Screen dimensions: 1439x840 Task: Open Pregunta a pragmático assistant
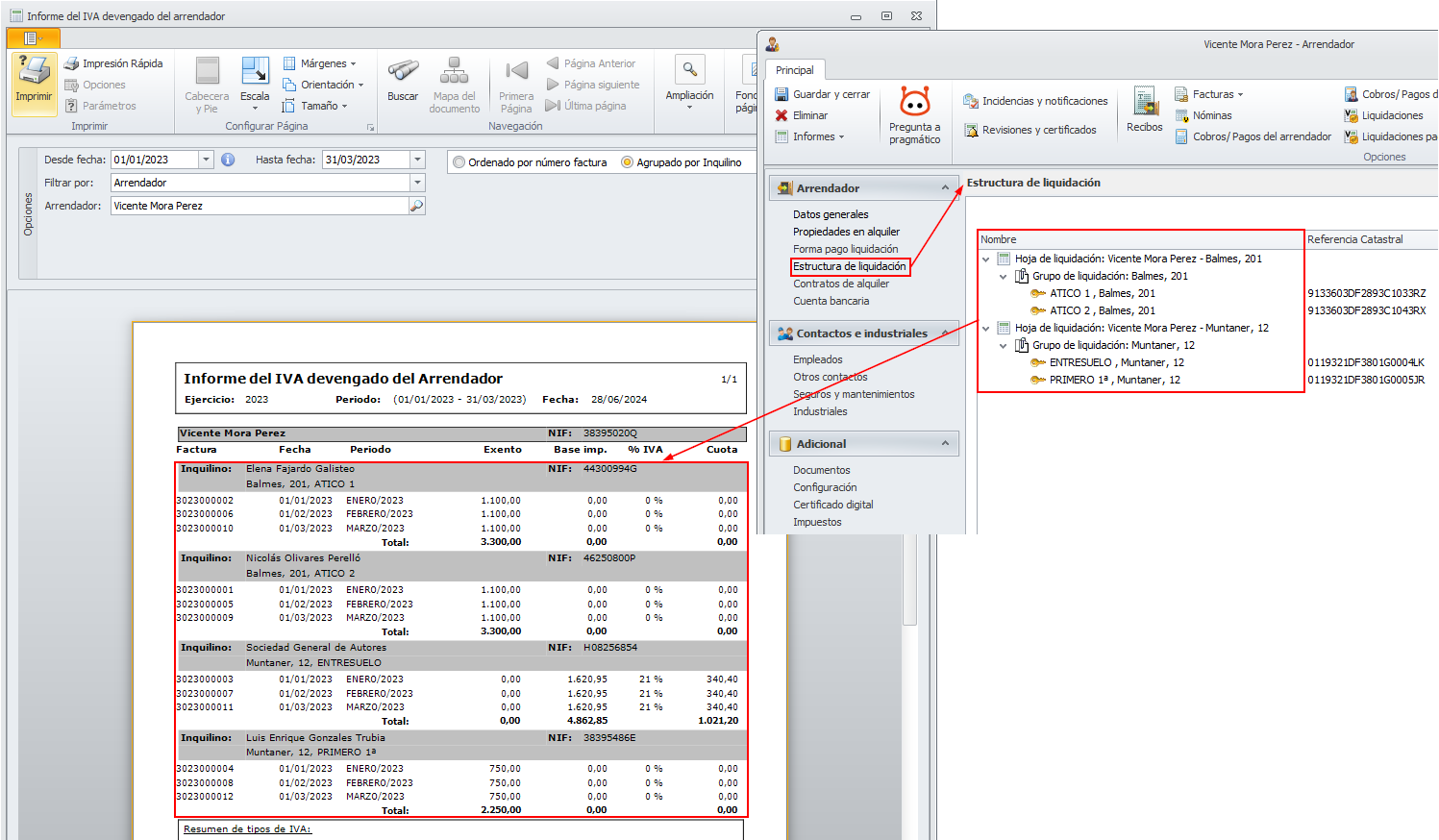[x=914, y=102]
